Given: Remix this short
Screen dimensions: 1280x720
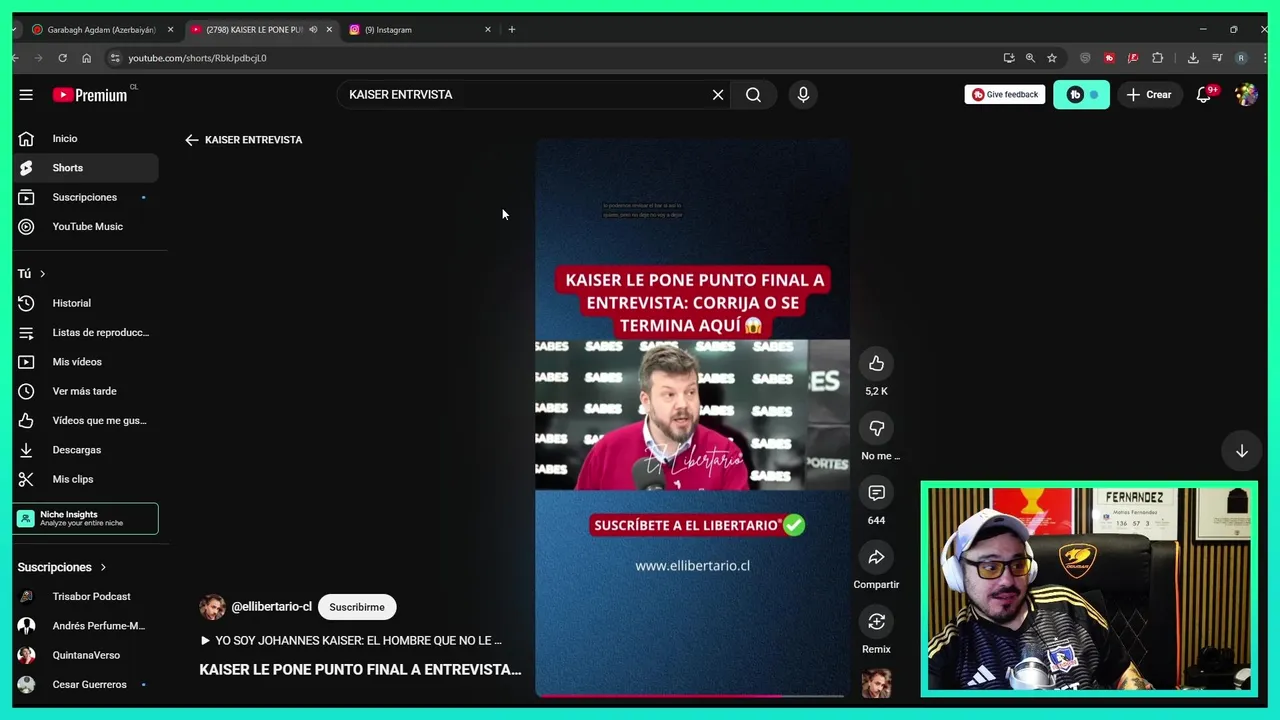Looking at the screenshot, I should pyautogui.click(x=876, y=622).
